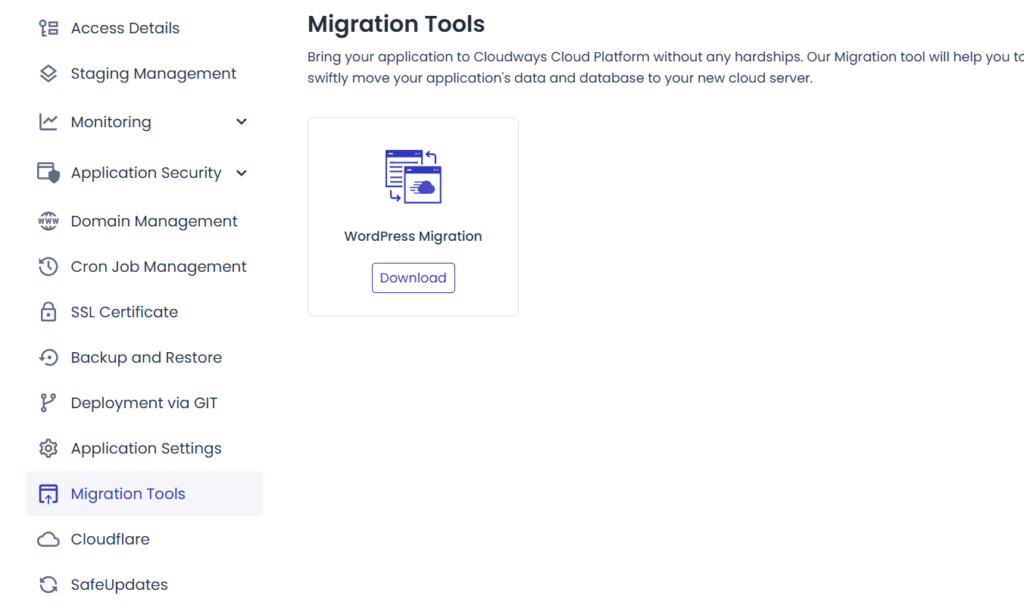Open Cron Job Management
Viewport: 1024px width, 602px height.
(159, 266)
